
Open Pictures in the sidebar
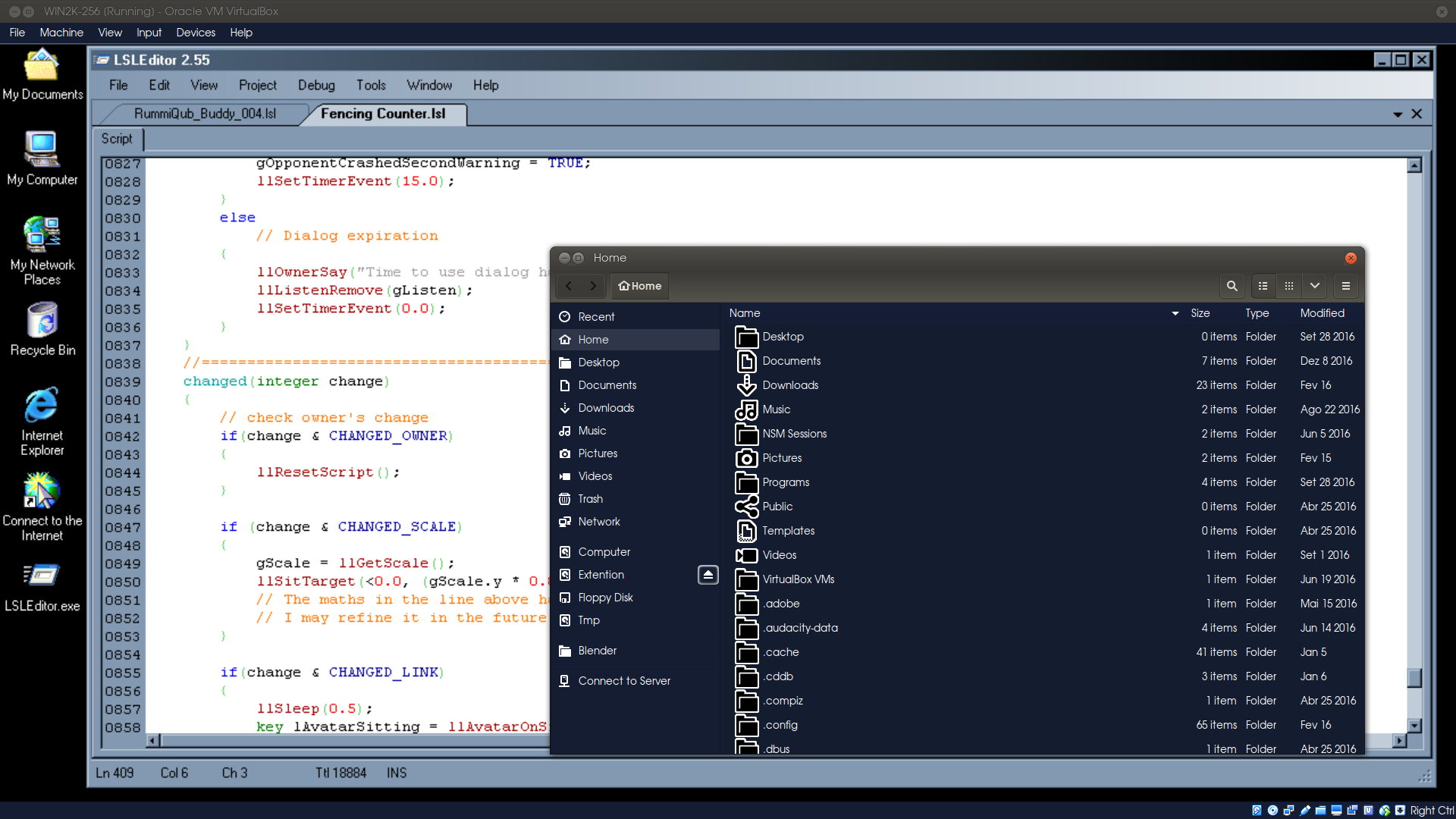pos(635,453)
